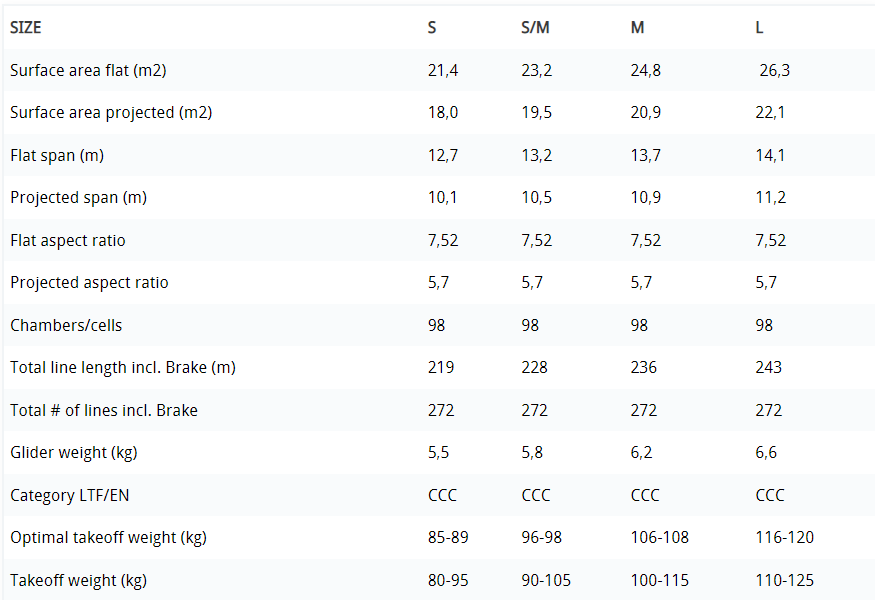Screen dimensions: 875x600
Task: Select the 10,1 projected span value
Action: [442, 198]
